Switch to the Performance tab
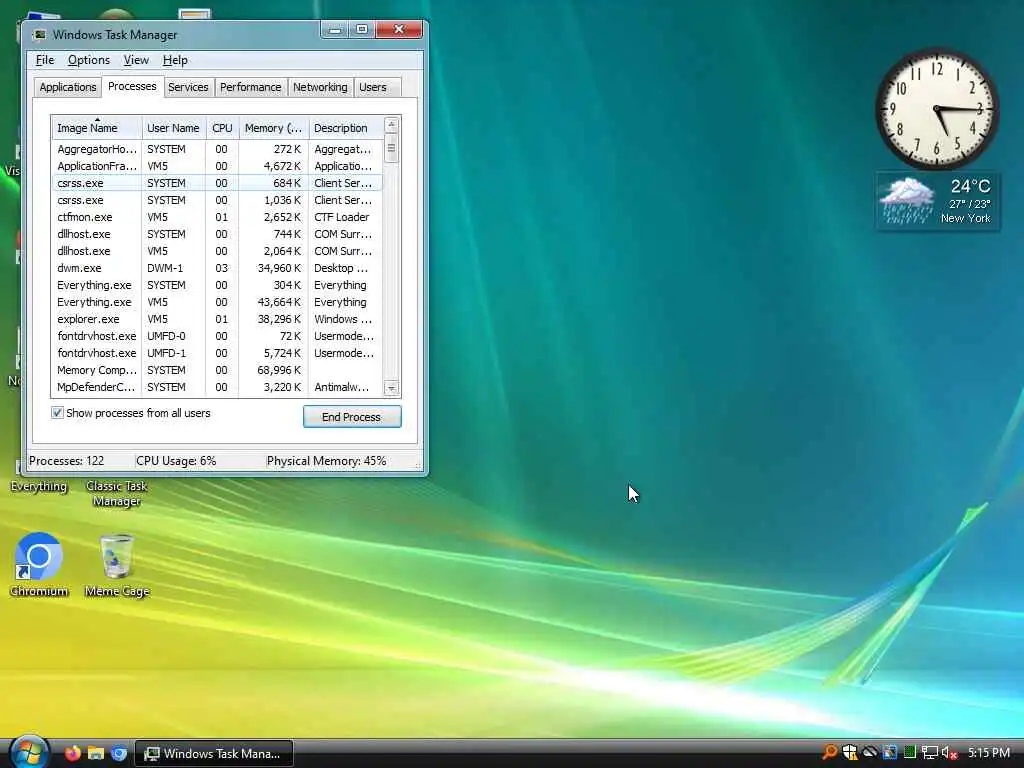This screenshot has height=768, width=1024. (250, 88)
